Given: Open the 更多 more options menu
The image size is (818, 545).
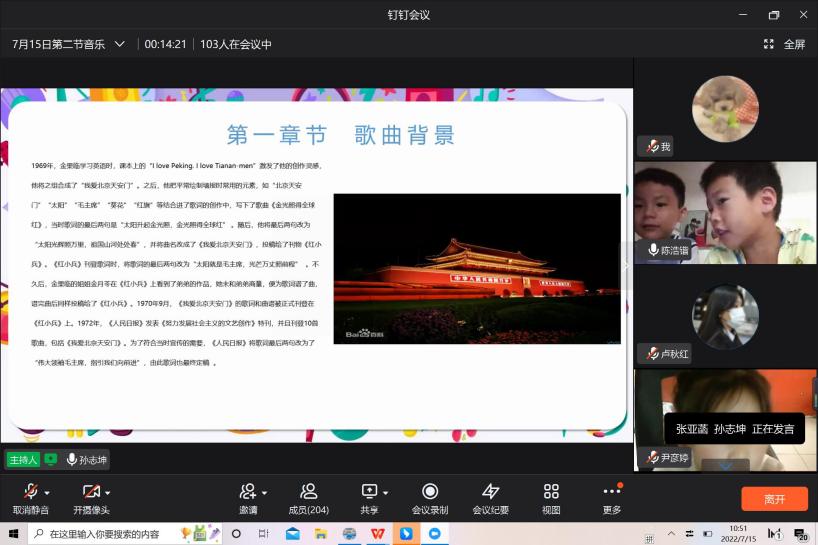Looking at the screenshot, I should 611,492.
